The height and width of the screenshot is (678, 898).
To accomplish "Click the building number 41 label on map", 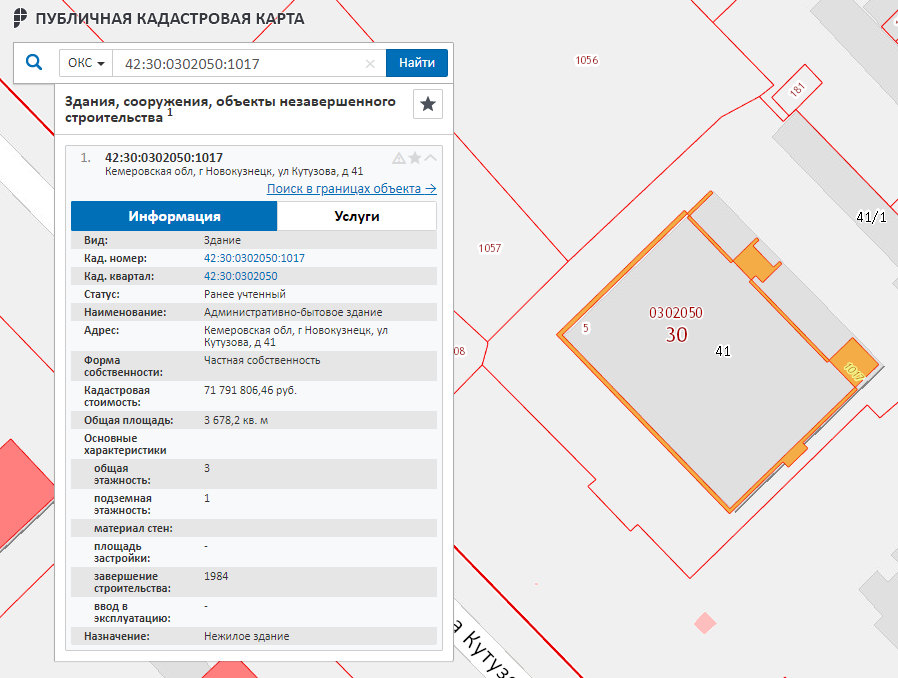I will (x=723, y=351).
